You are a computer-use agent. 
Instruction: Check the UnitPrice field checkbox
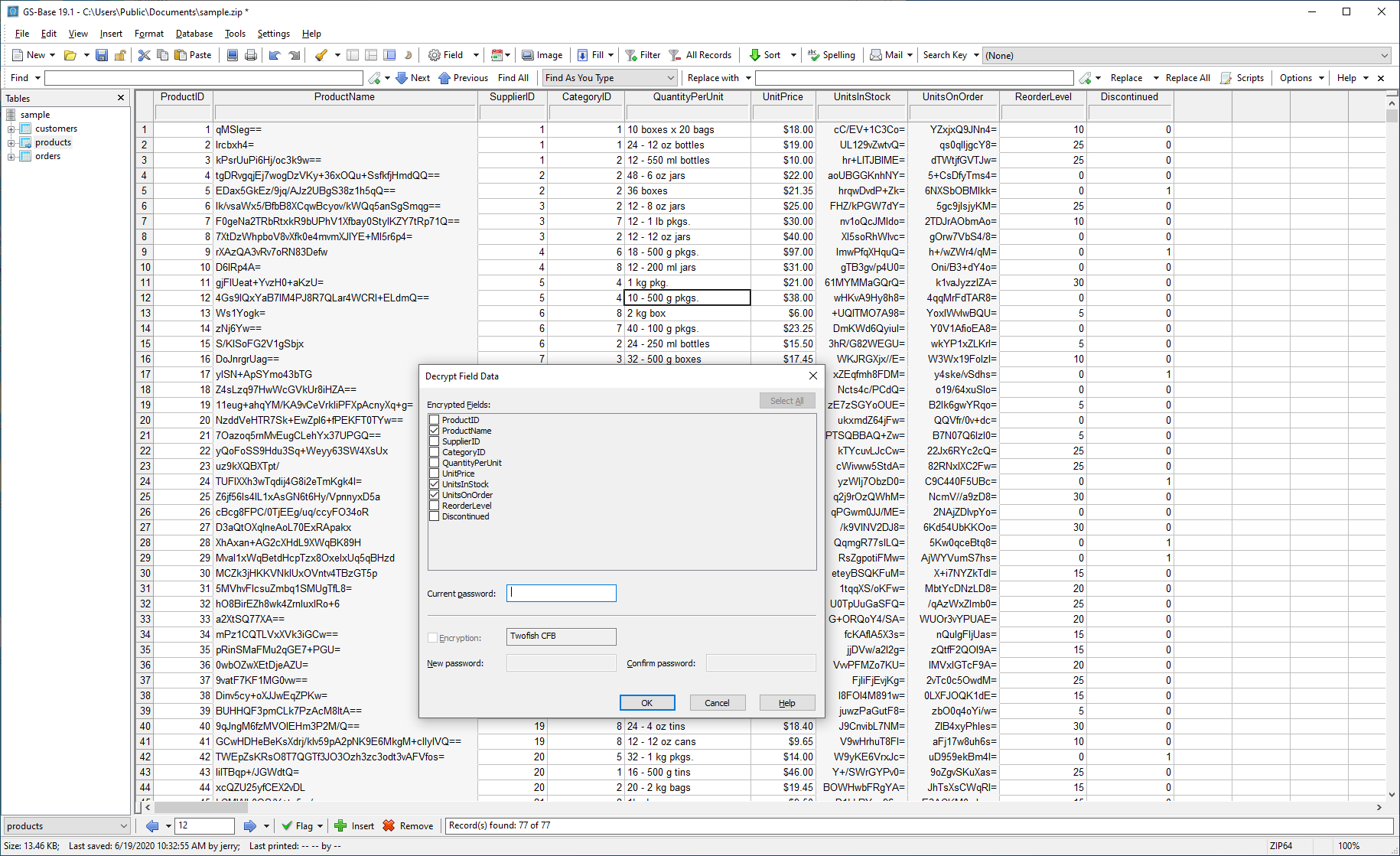[435, 474]
